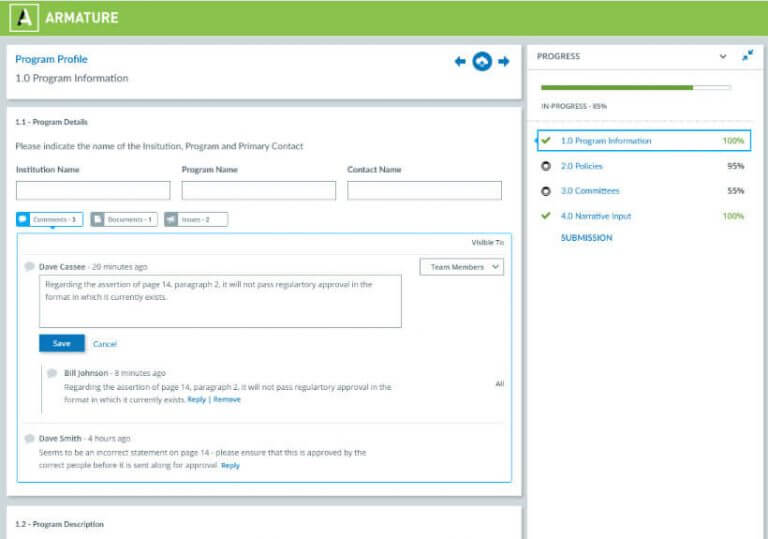Click the 55% value for Committees
Viewport: 768px width, 539px height.
tap(735, 191)
